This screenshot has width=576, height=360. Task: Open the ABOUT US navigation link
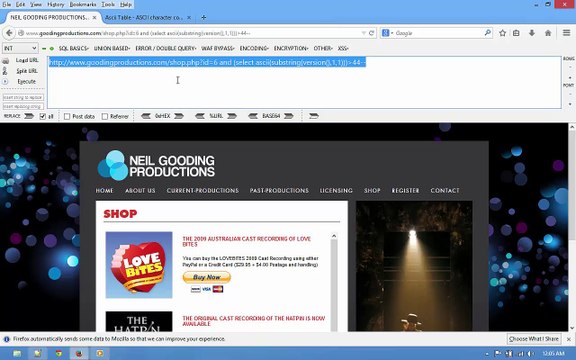pyautogui.click(x=140, y=190)
